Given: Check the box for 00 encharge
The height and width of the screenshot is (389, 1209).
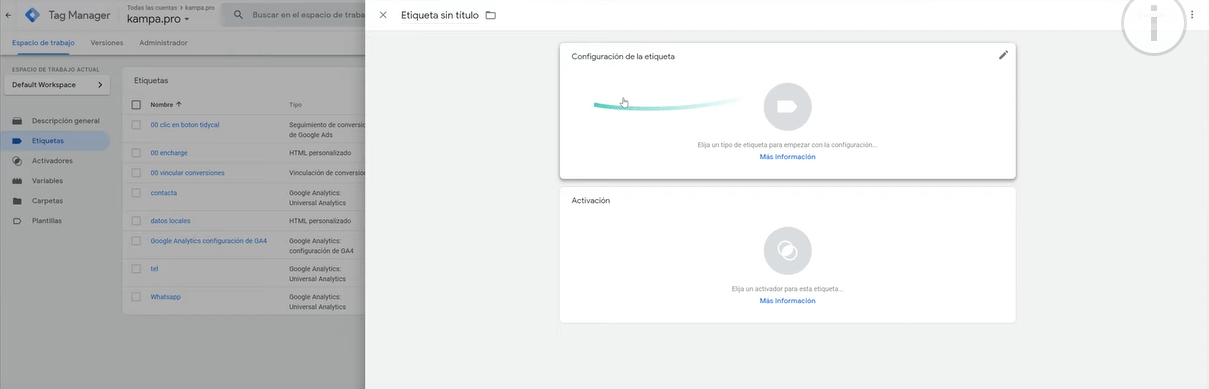Looking at the screenshot, I should [136, 153].
